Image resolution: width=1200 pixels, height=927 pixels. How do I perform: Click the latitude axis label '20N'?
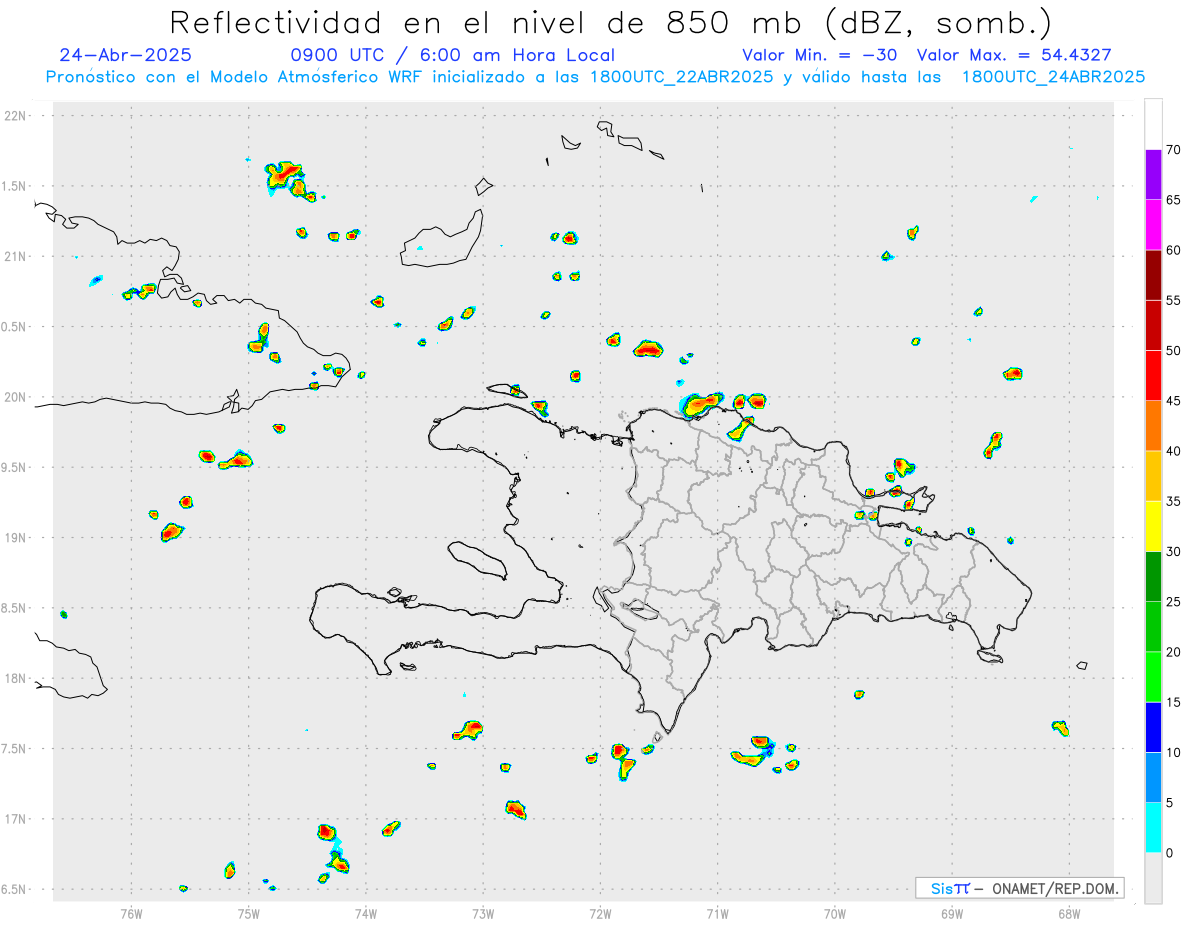[17, 397]
